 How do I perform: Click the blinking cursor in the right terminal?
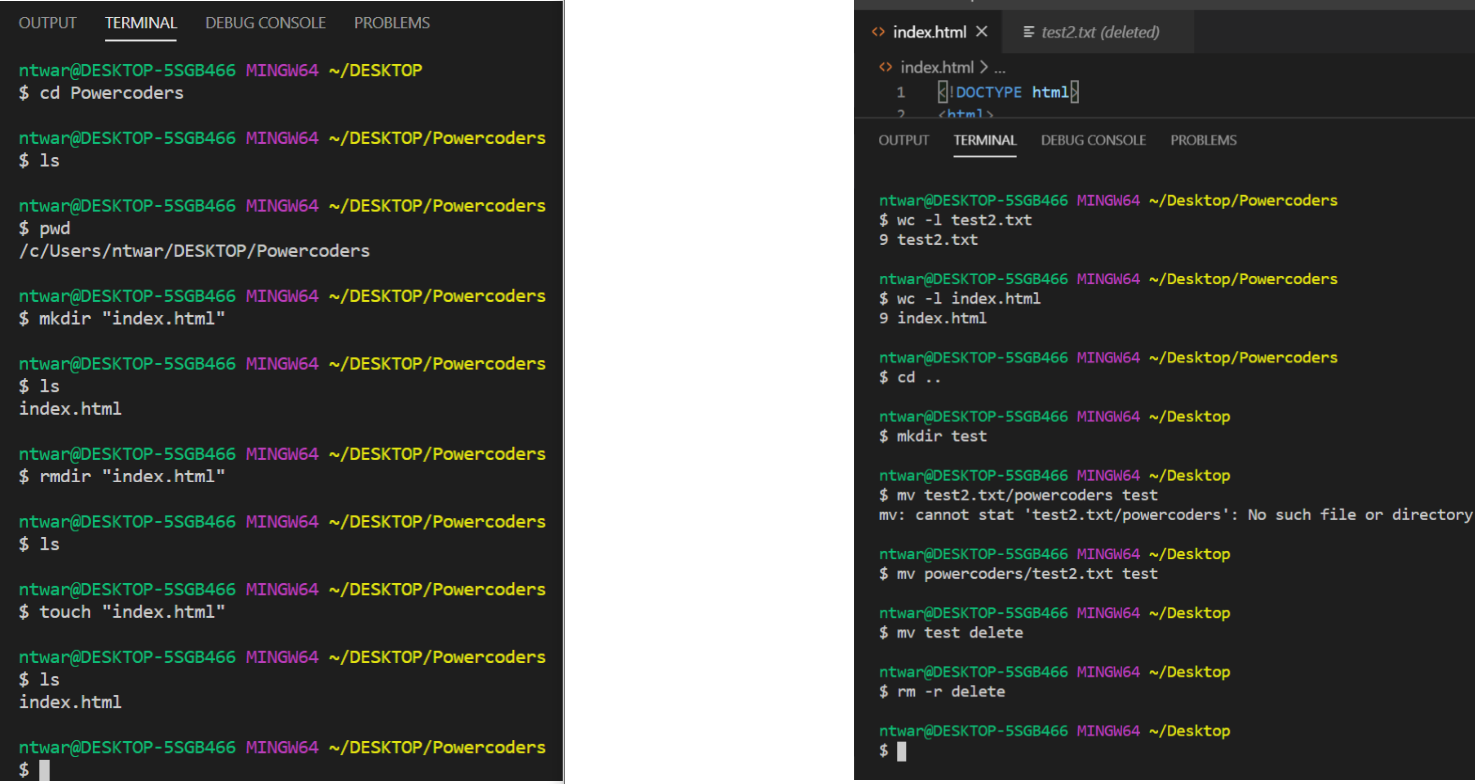[x=900, y=751]
